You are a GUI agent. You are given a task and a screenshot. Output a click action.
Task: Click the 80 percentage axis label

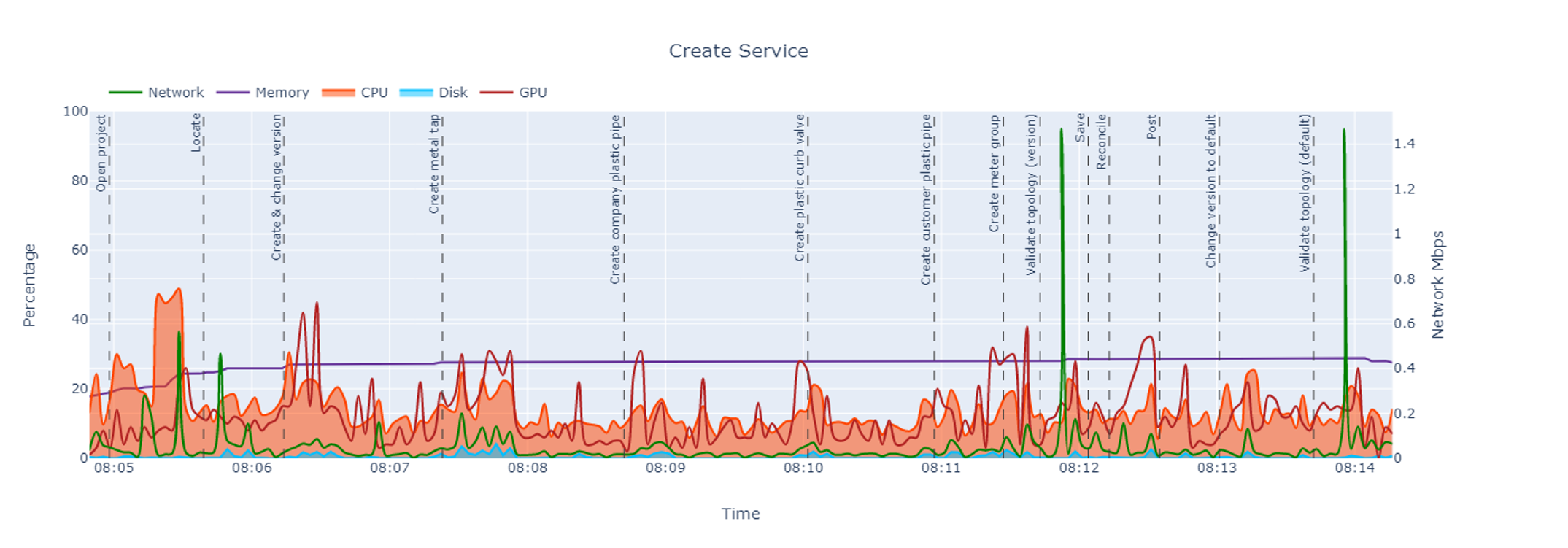pyautogui.click(x=80, y=180)
